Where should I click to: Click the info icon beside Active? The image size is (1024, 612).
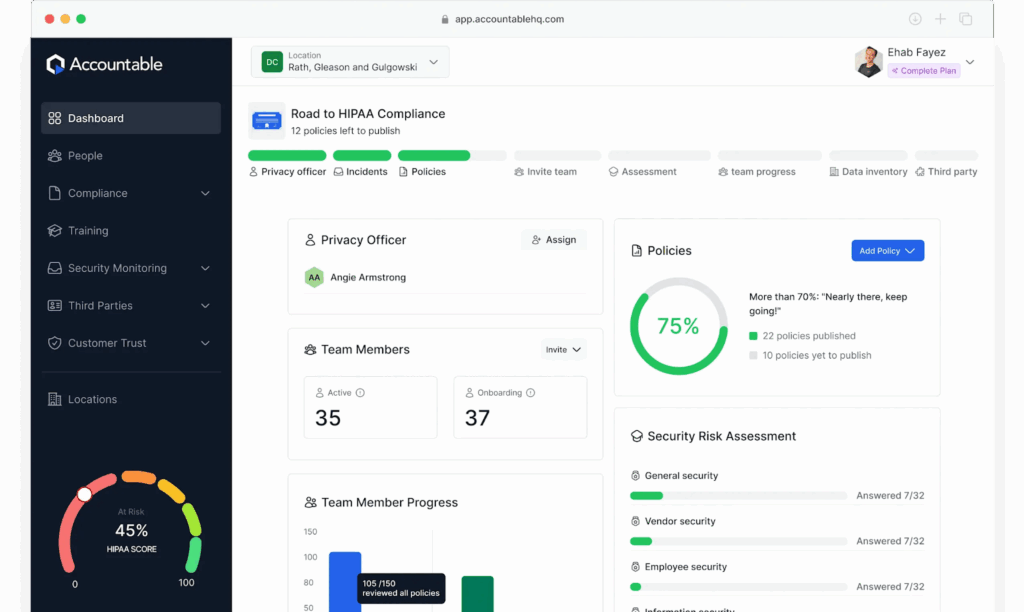[360, 393]
